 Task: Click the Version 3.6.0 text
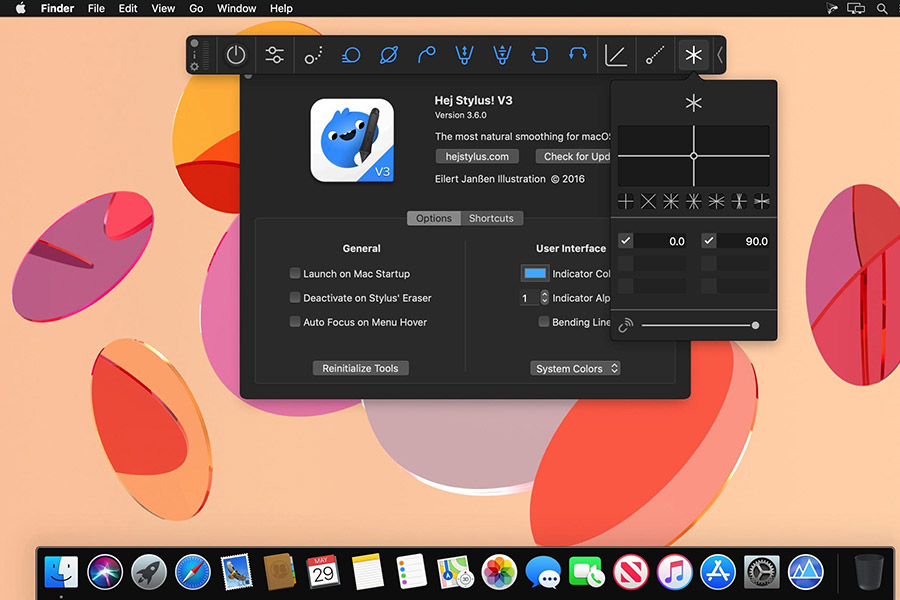(460, 115)
